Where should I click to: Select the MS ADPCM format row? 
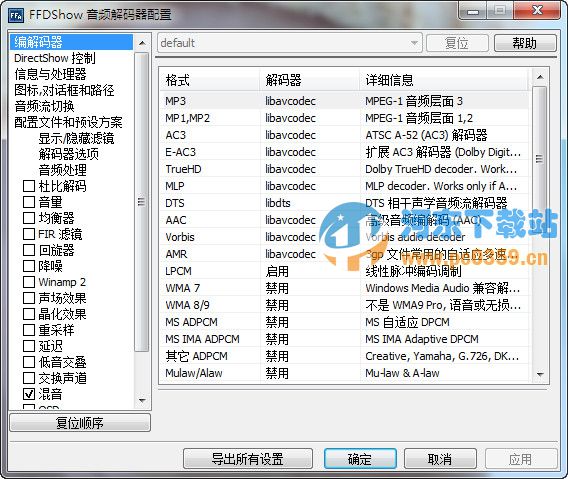[x=344, y=322]
